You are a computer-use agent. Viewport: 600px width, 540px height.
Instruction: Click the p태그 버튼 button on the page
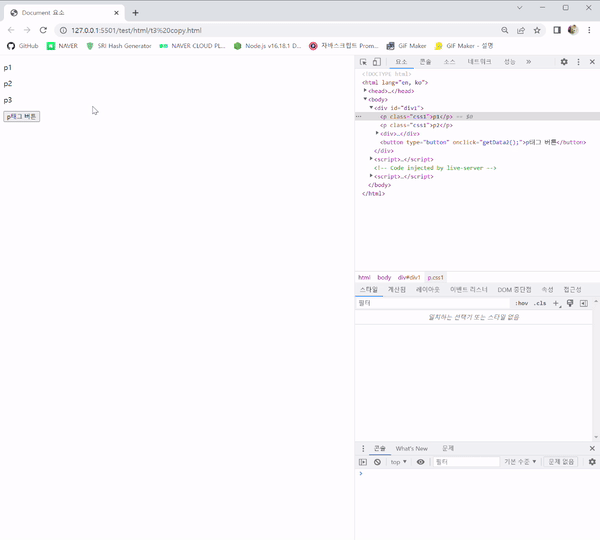click(22, 116)
